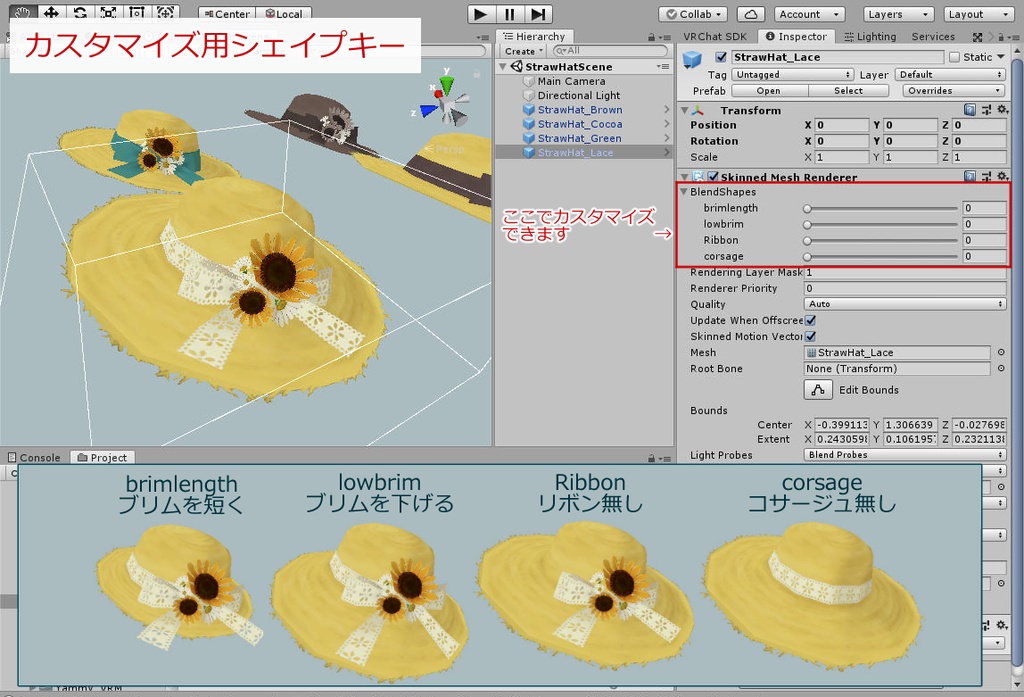Collapse the Transform component
This screenshot has width=1024, height=697.
[684, 110]
